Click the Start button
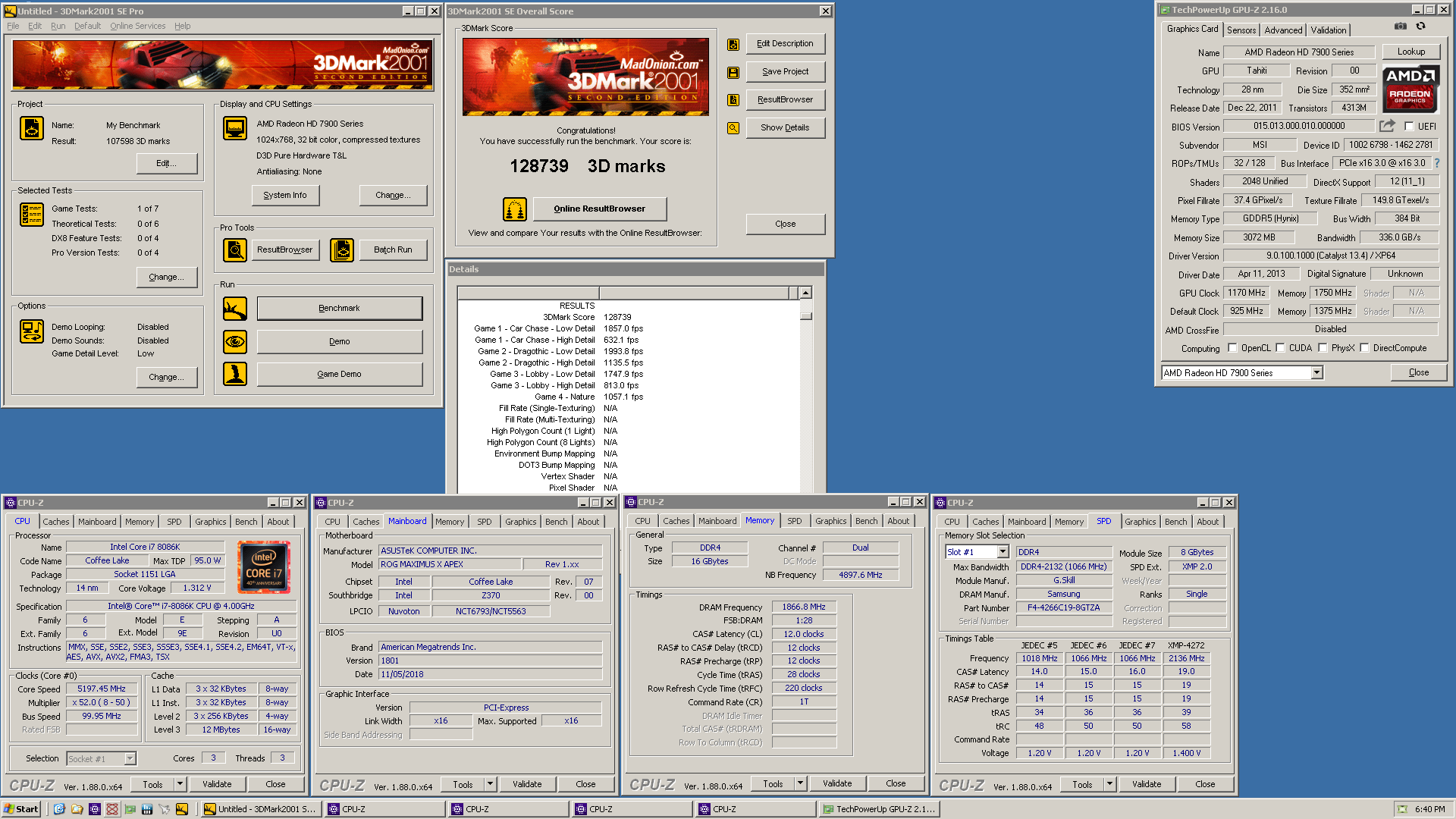Viewport: 1456px width, 819px height. click(x=20, y=809)
